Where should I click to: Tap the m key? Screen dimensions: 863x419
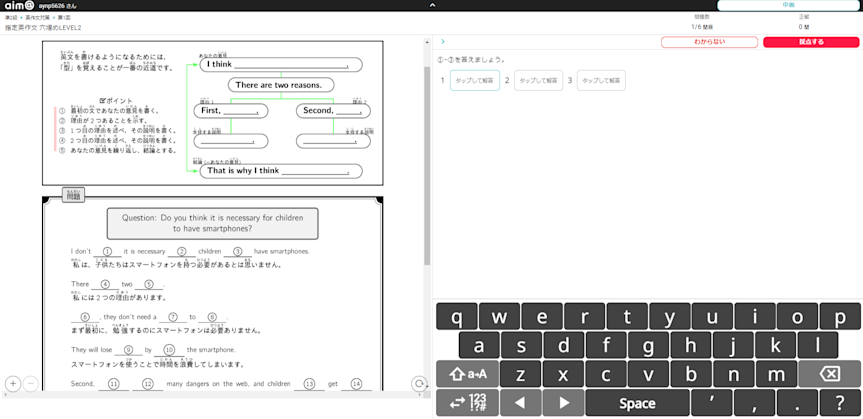coord(775,374)
